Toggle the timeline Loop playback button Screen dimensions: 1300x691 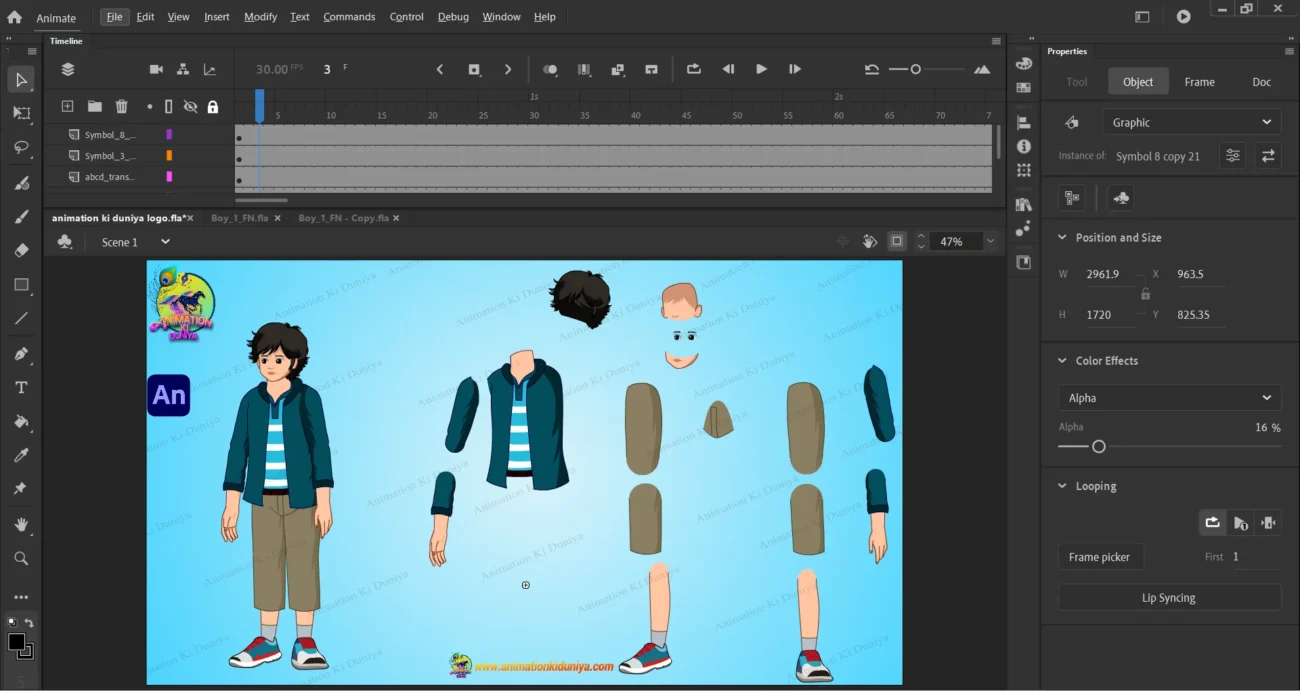pos(693,69)
